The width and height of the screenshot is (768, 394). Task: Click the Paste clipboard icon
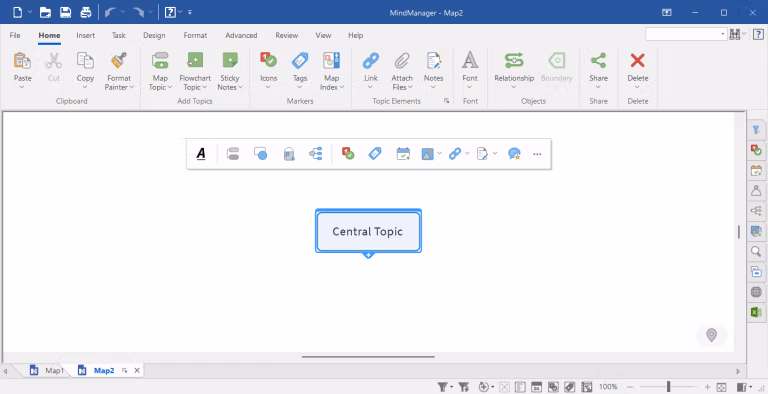[x=22, y=60]
